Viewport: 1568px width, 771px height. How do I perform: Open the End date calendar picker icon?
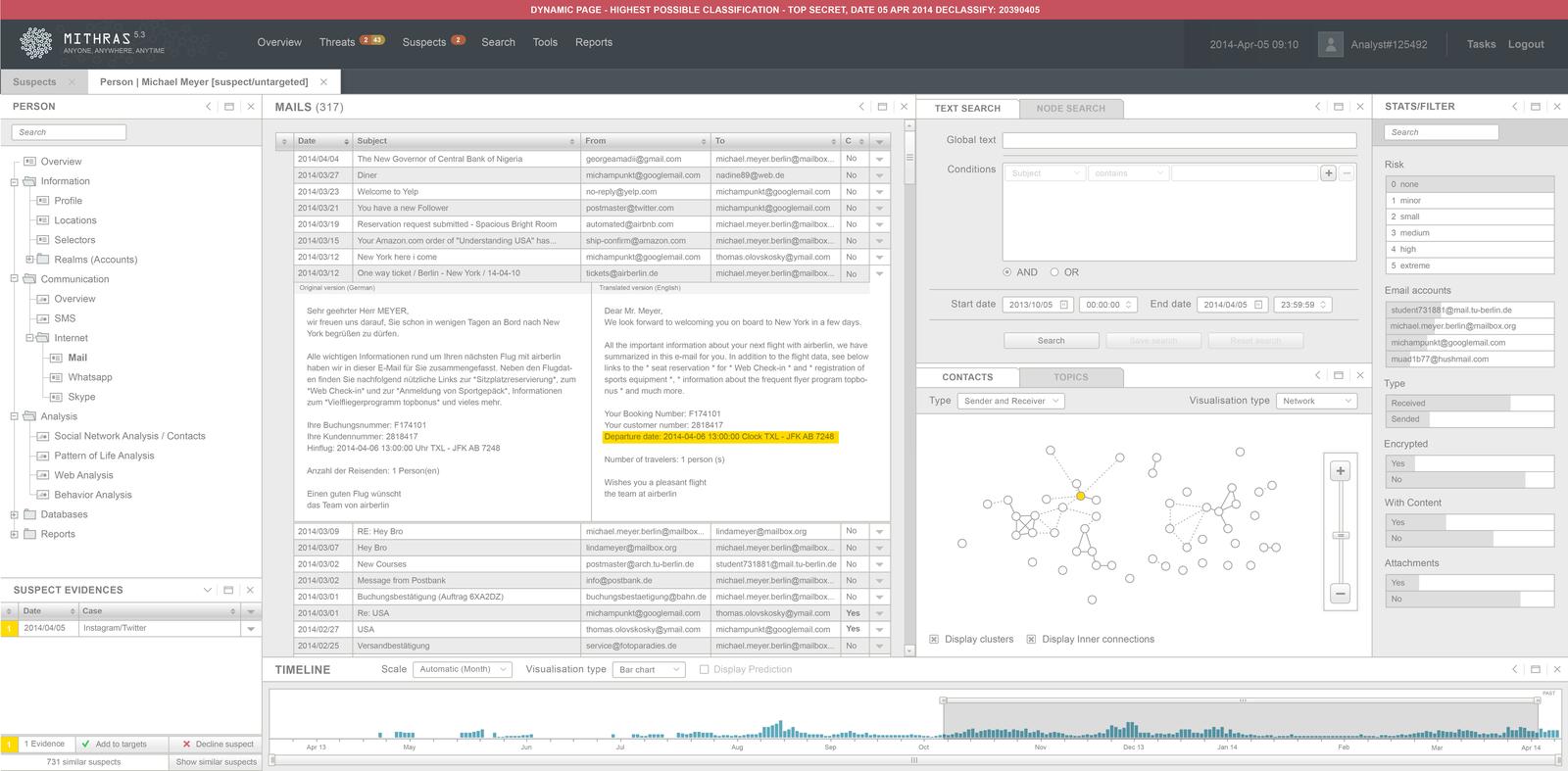[1258, 305]
